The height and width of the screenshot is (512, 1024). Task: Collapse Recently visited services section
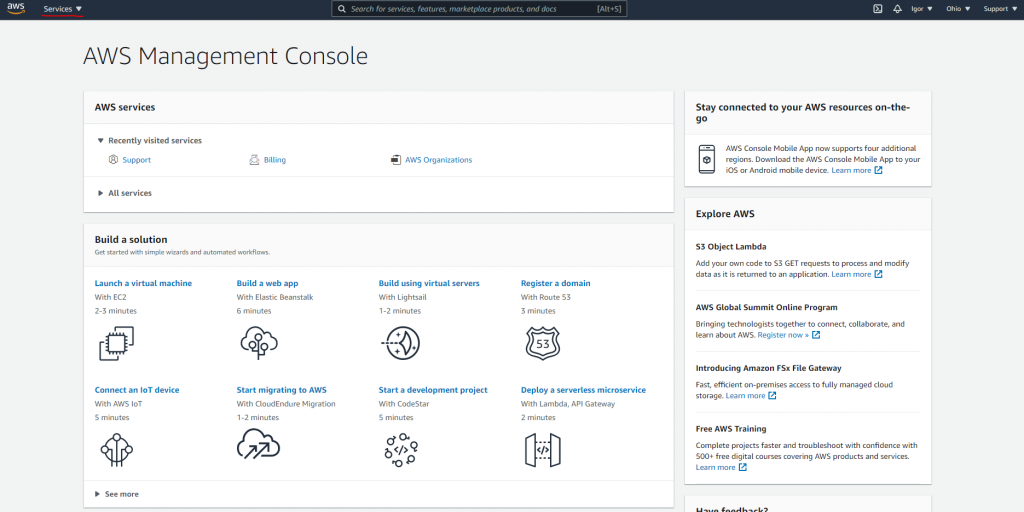pos(150,140)
